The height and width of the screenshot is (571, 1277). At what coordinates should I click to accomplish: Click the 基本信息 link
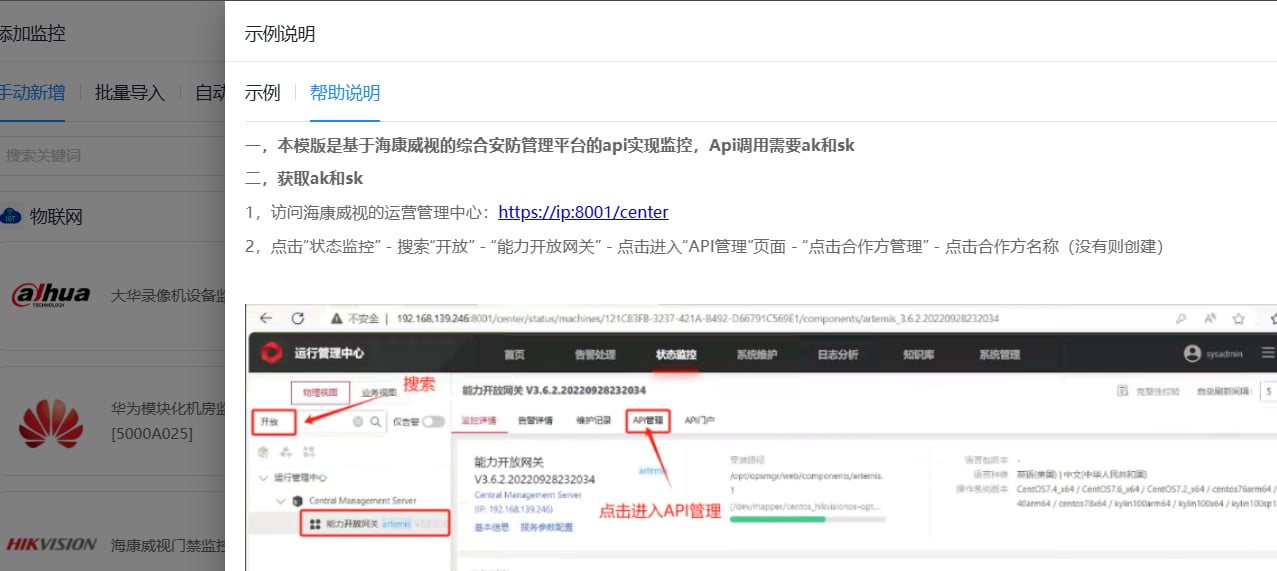click(x=491, y=527)
